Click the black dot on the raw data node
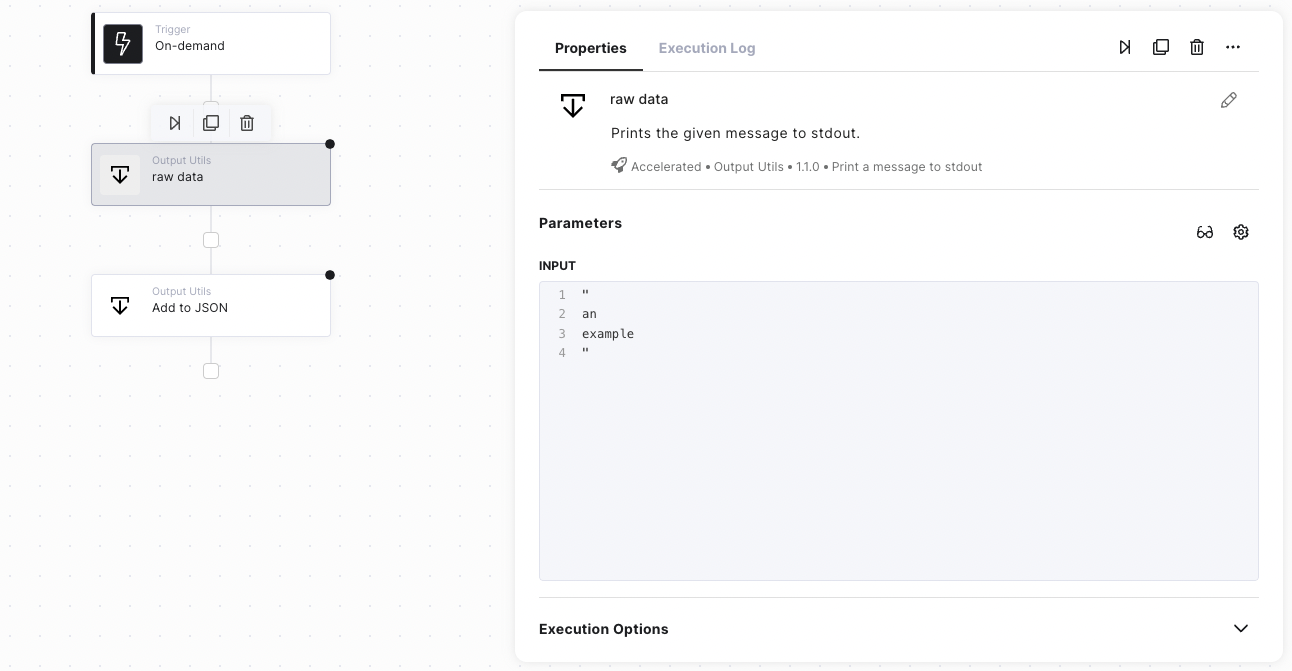 pos(330,144)
